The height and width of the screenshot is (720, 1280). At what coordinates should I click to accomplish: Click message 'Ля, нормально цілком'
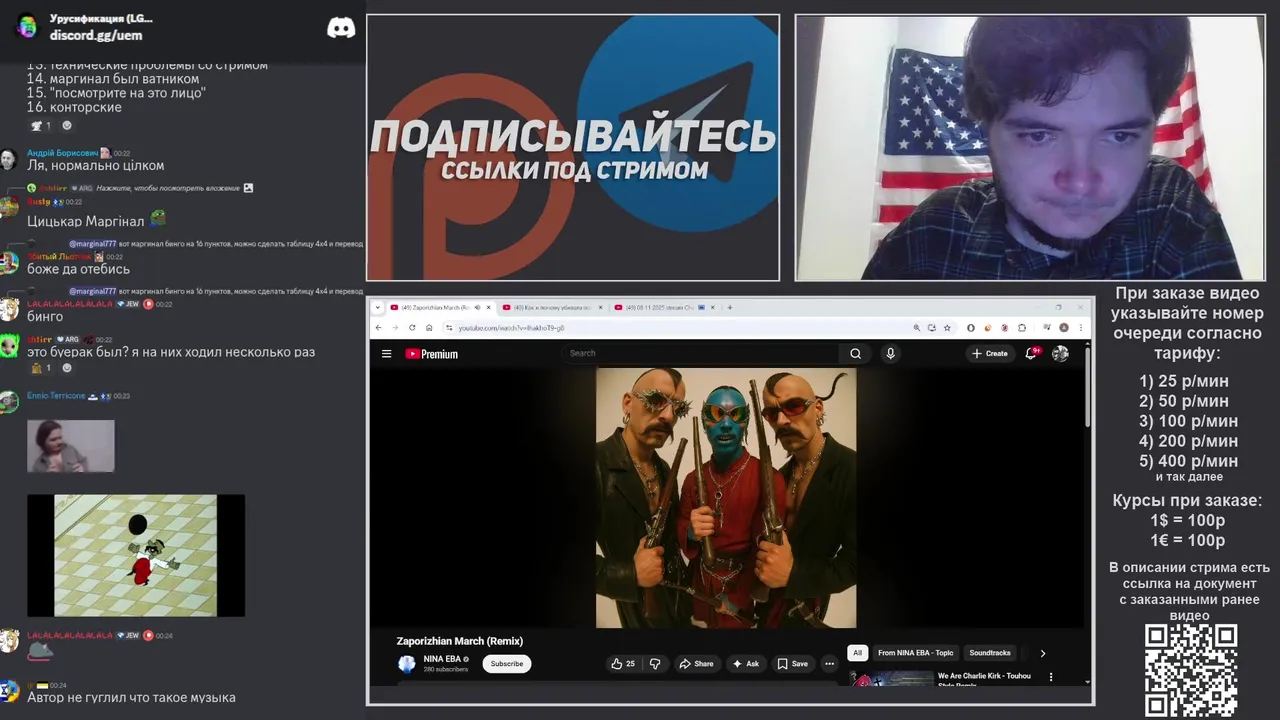(96, 166)
